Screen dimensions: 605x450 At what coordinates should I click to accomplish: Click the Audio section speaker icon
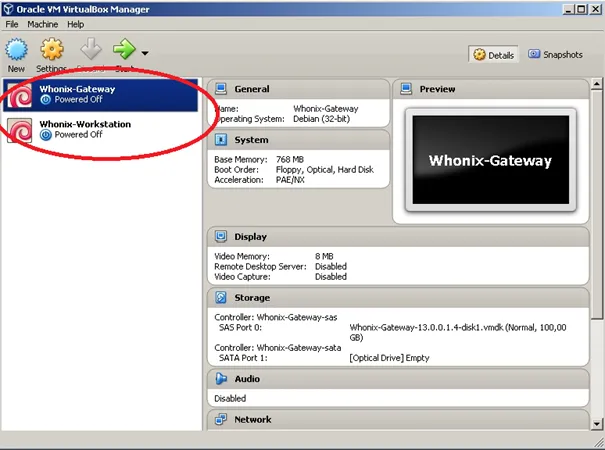coord(221,379)
